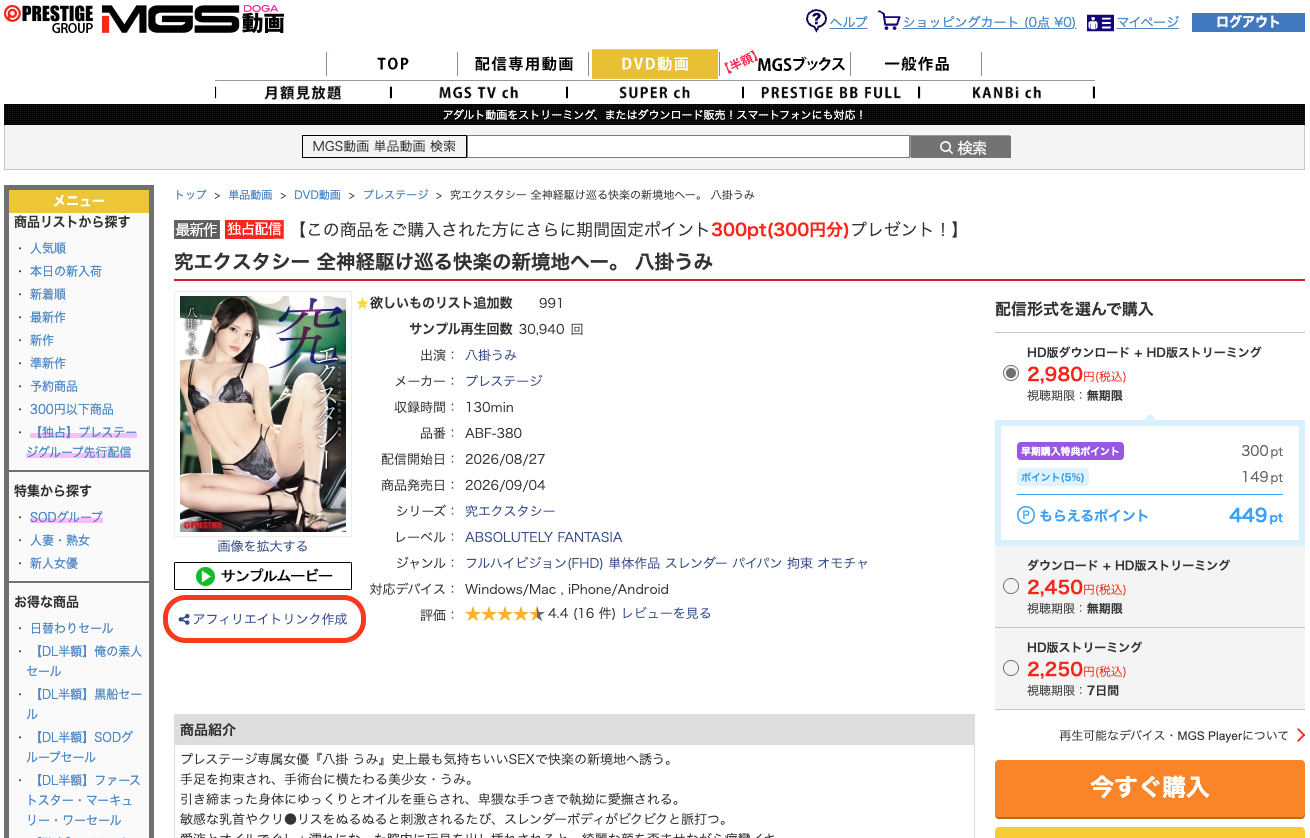Click the series link 究エクスタシー
The width and height of the screenshot is (1310, 838).
tap(510, 511)
